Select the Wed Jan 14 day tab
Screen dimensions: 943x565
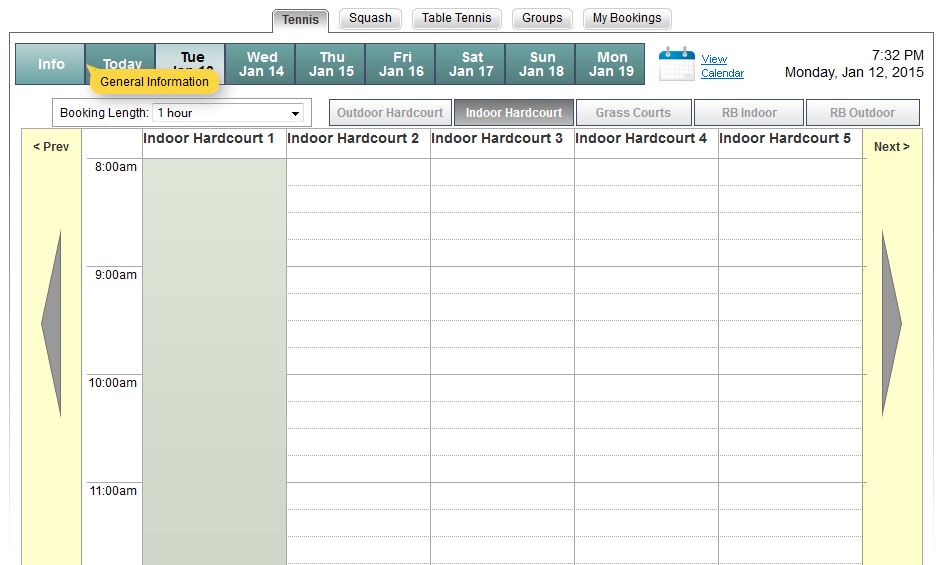(260, 64)
